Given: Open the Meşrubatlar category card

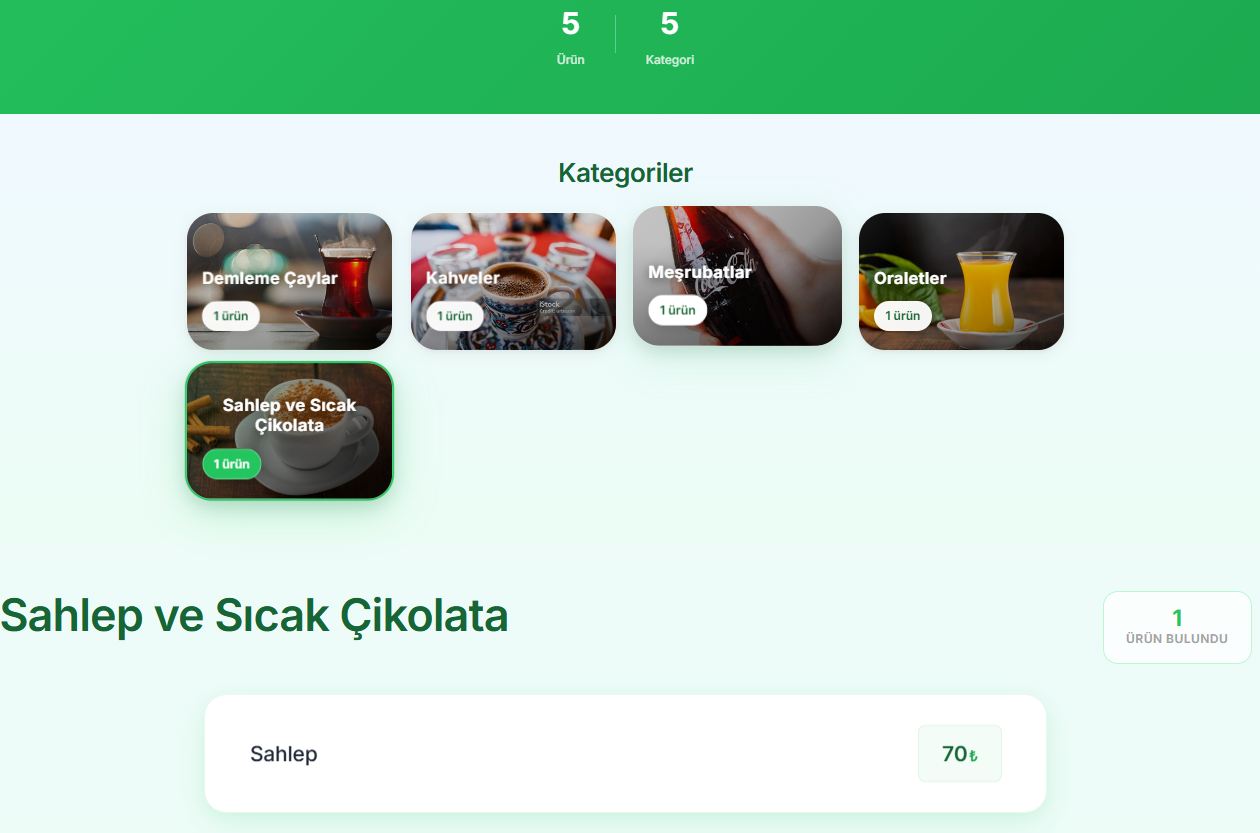Looking at the screenshot, I should [737, 276].
